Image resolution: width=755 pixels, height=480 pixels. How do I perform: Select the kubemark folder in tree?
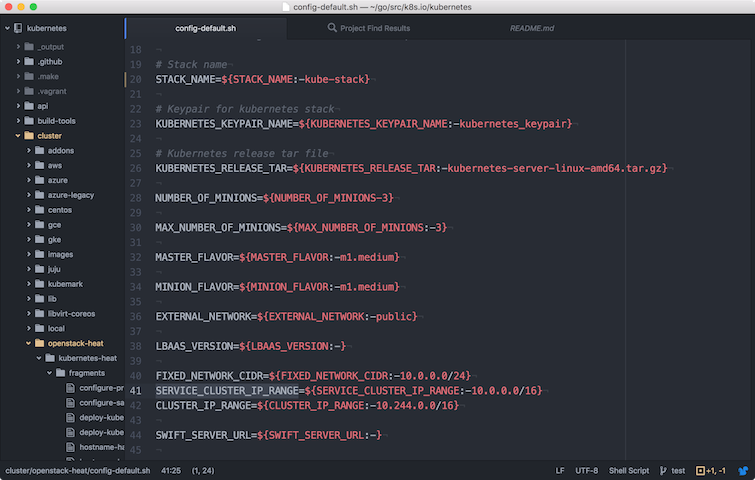pos(65,284)
